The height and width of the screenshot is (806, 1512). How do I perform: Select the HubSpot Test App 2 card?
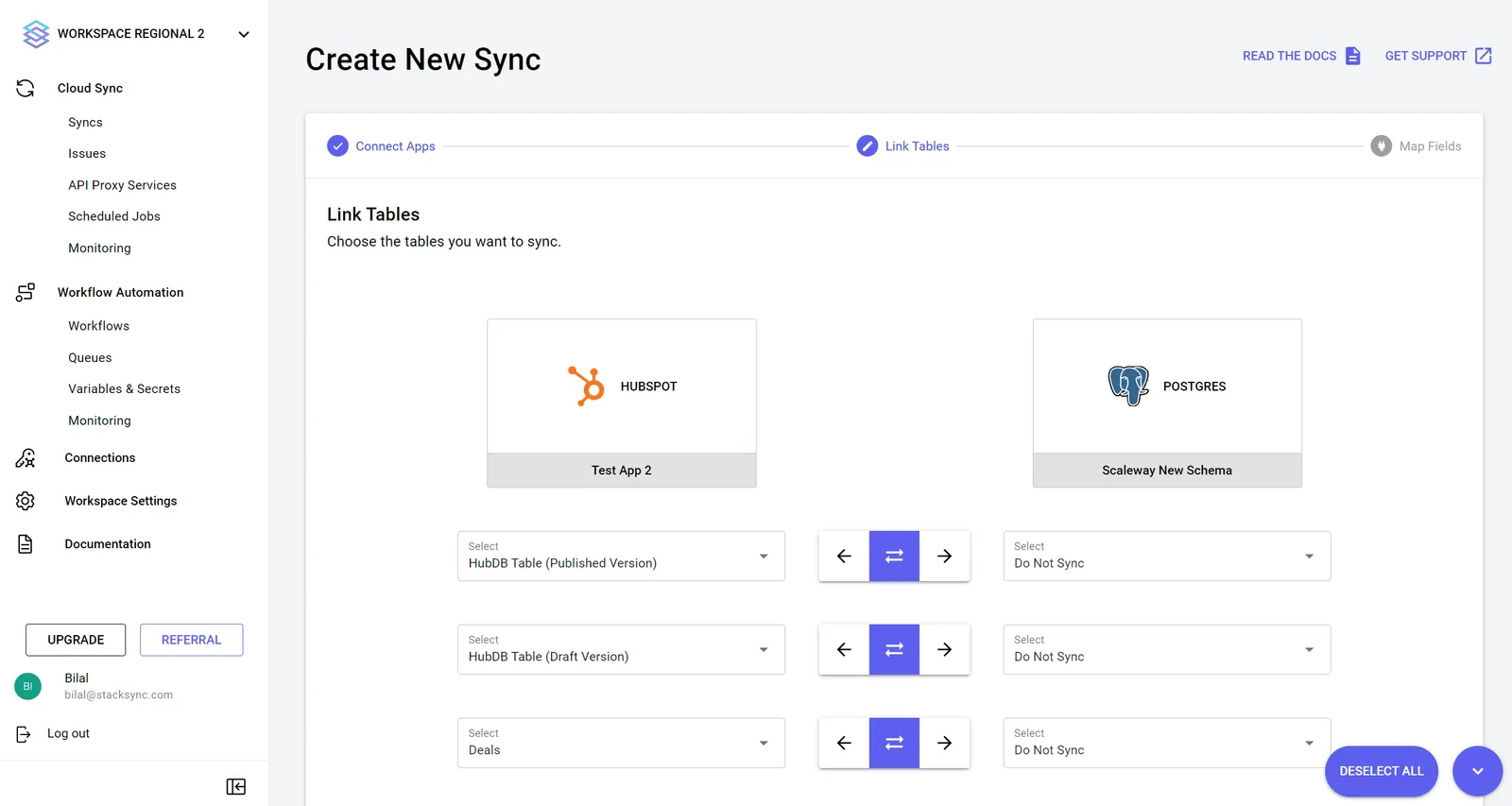coord(622,403)
